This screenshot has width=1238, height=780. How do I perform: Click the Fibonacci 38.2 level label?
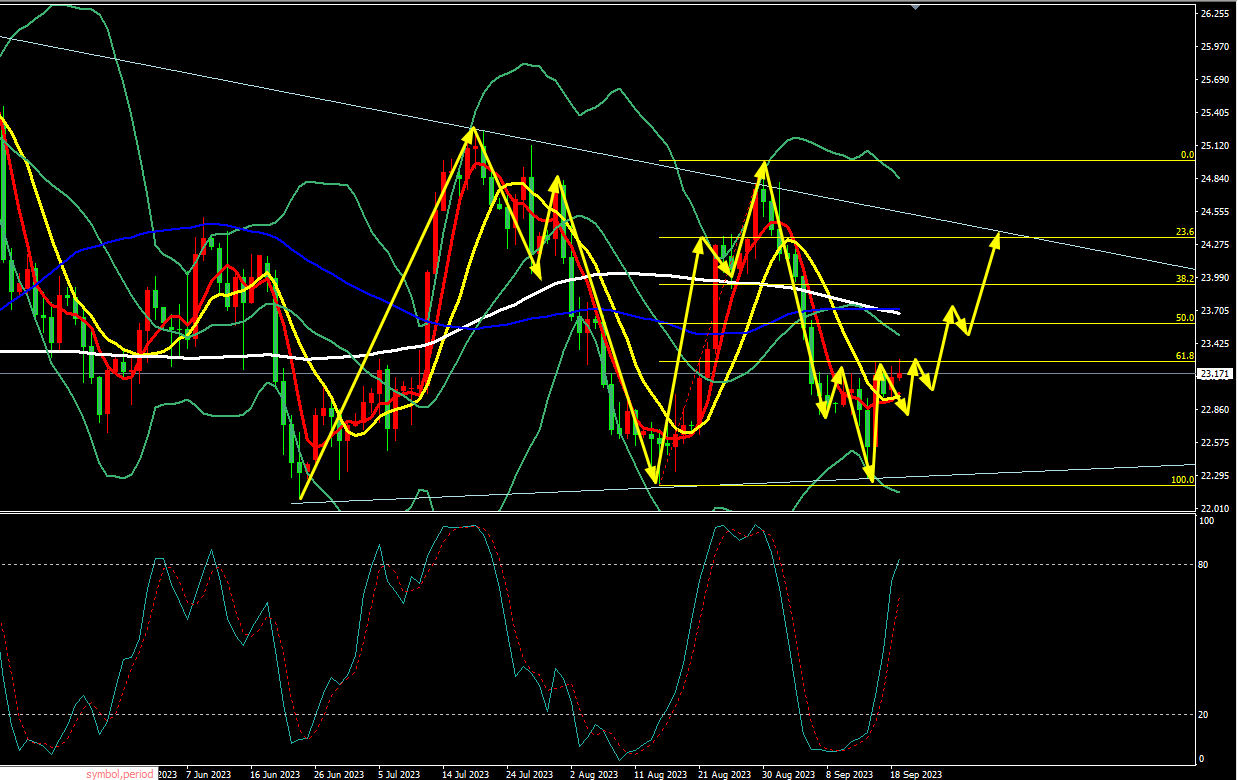pos(1185,279)
